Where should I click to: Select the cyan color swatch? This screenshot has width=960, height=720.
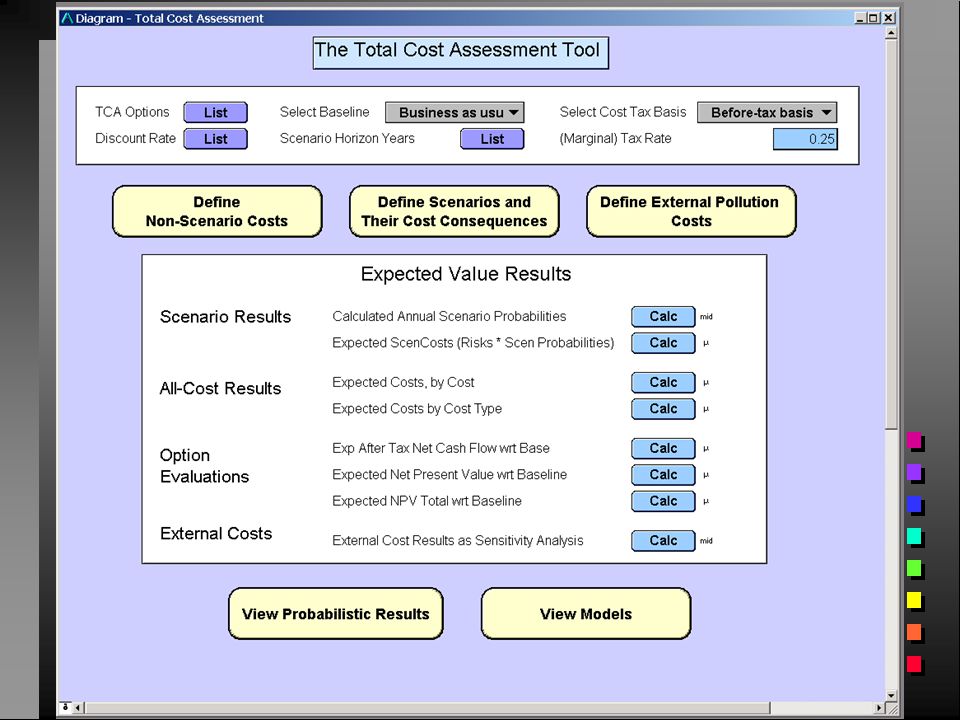point(915,536)
